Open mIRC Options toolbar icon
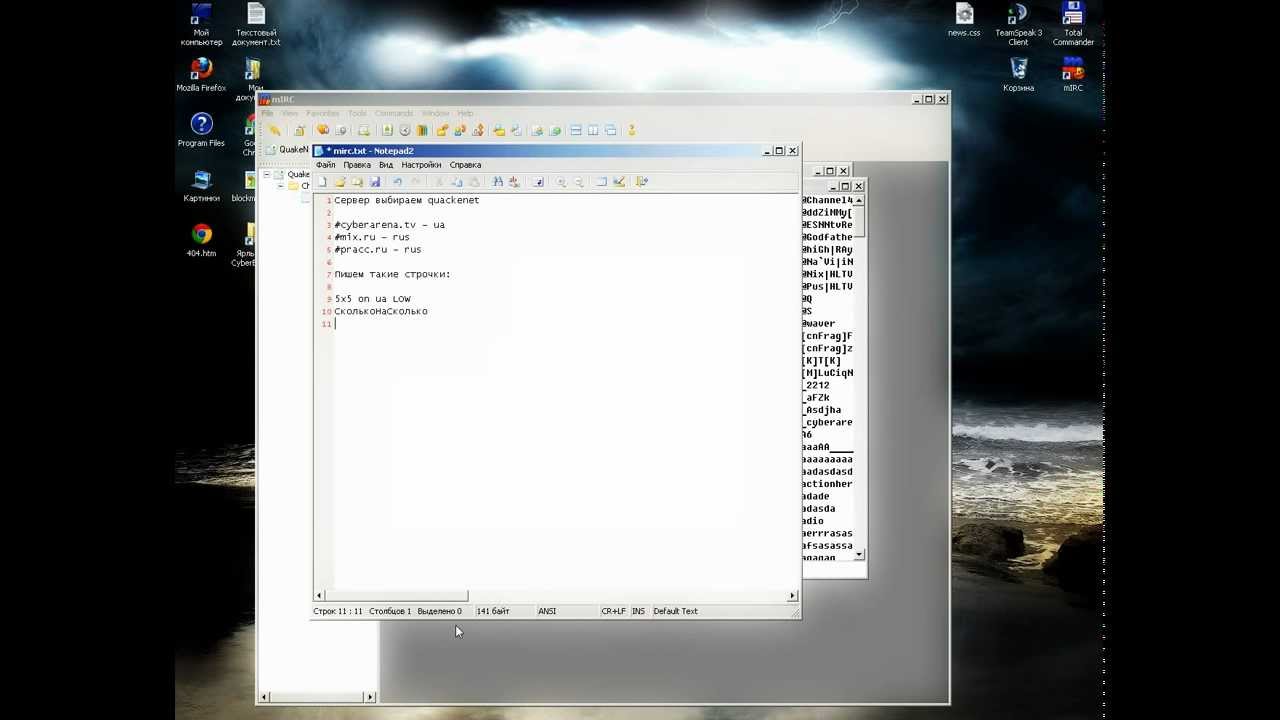 (299, 130)
